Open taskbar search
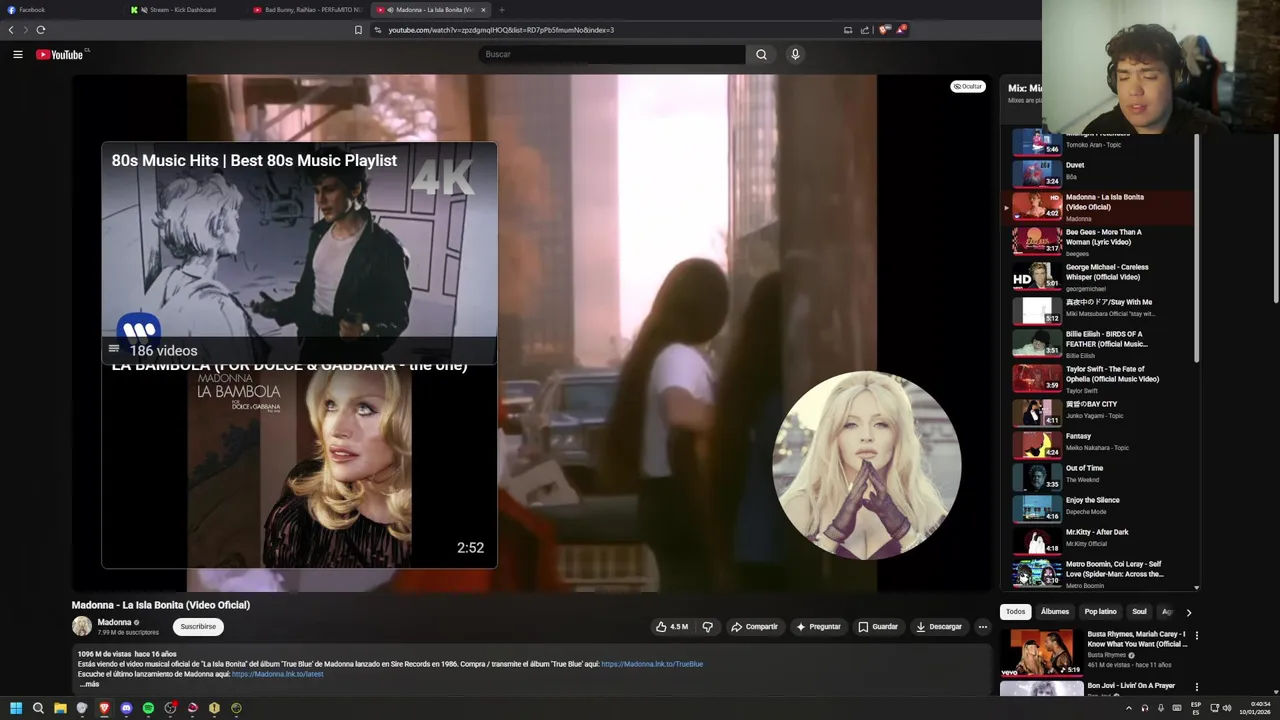 [x=38, y=708]
